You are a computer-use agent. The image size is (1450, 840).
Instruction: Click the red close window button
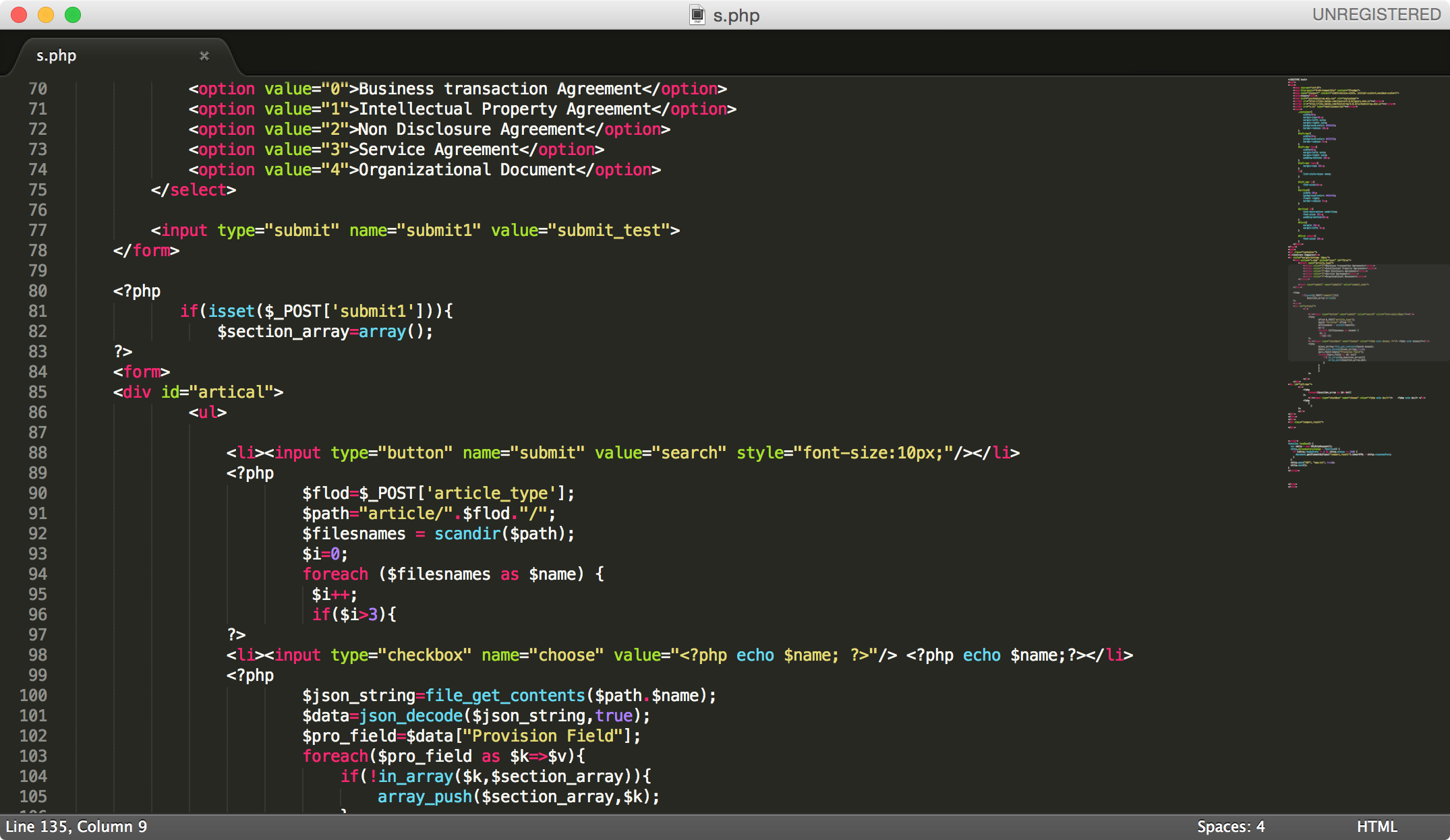(x=19, y=15)
